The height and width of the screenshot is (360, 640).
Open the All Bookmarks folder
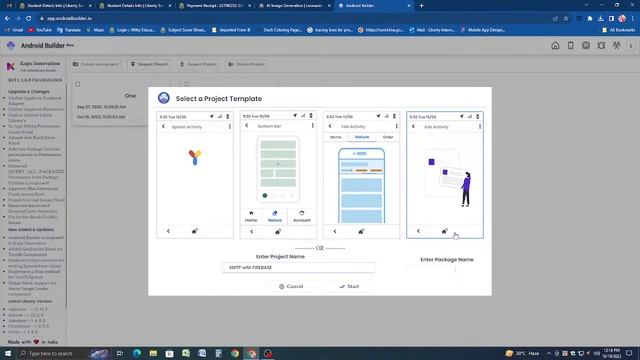click(619, 30)
